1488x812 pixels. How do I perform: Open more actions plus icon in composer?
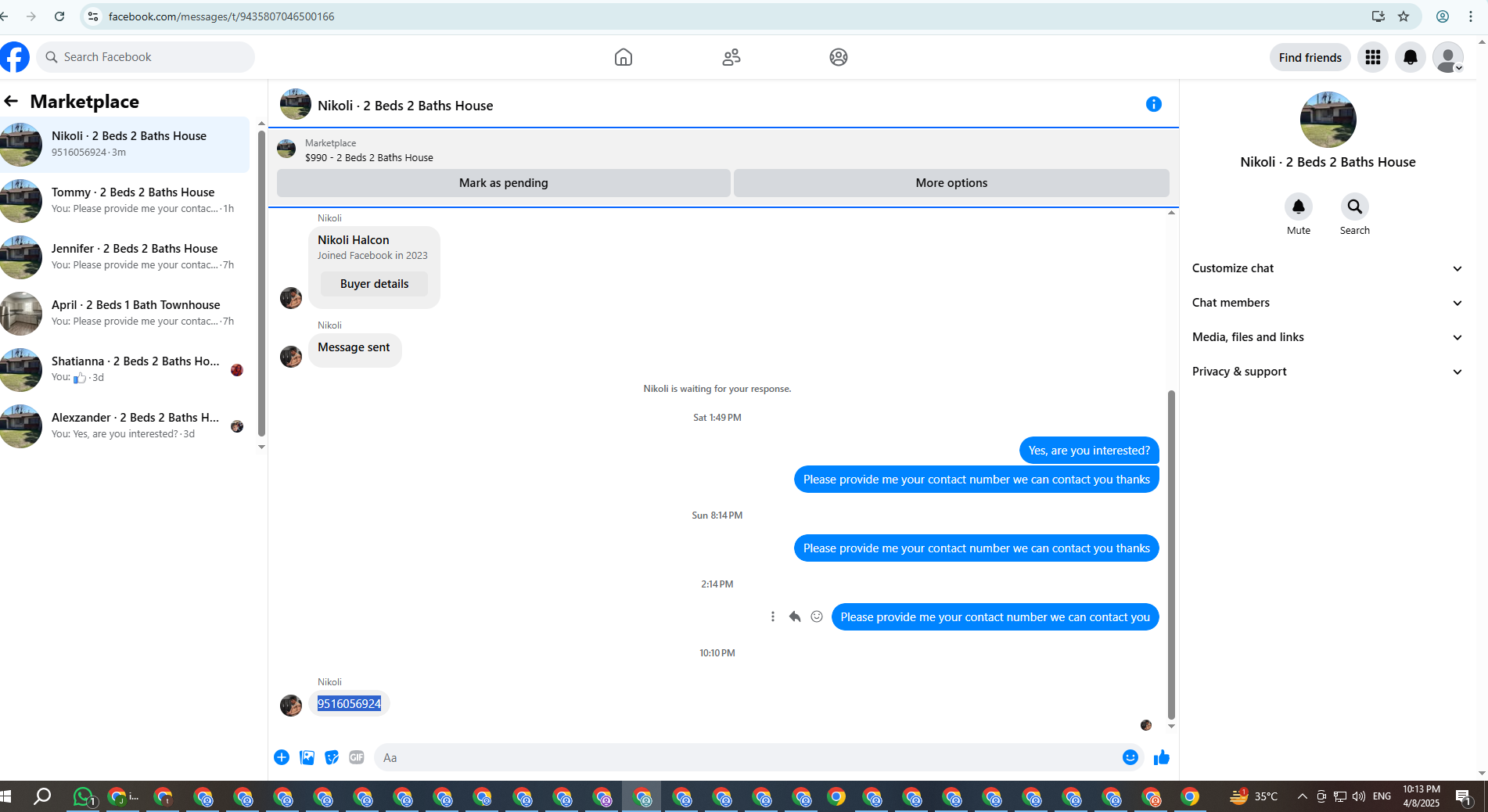pos(282,757)
